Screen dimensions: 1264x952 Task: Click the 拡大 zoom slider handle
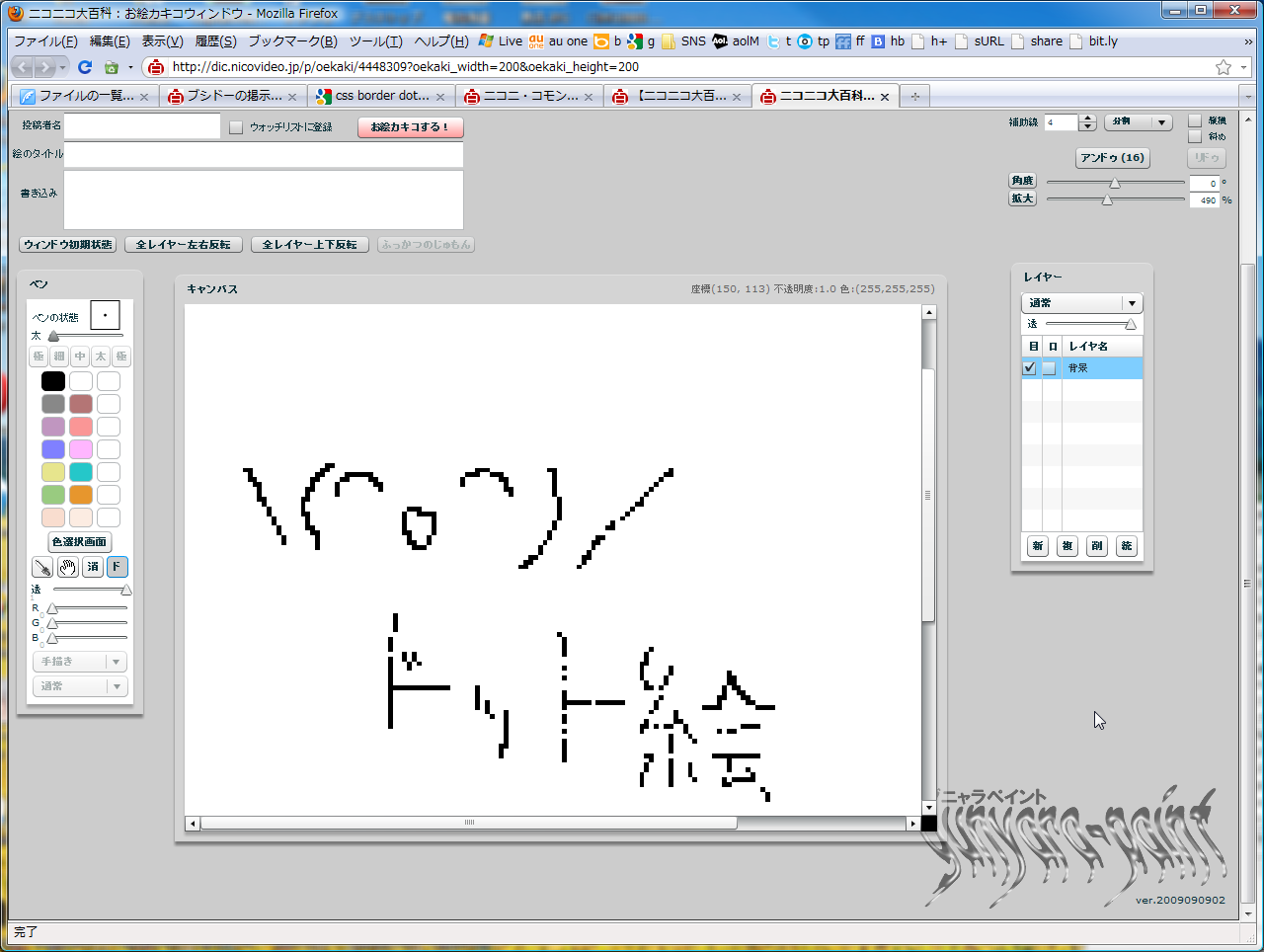coord(1107,199)
